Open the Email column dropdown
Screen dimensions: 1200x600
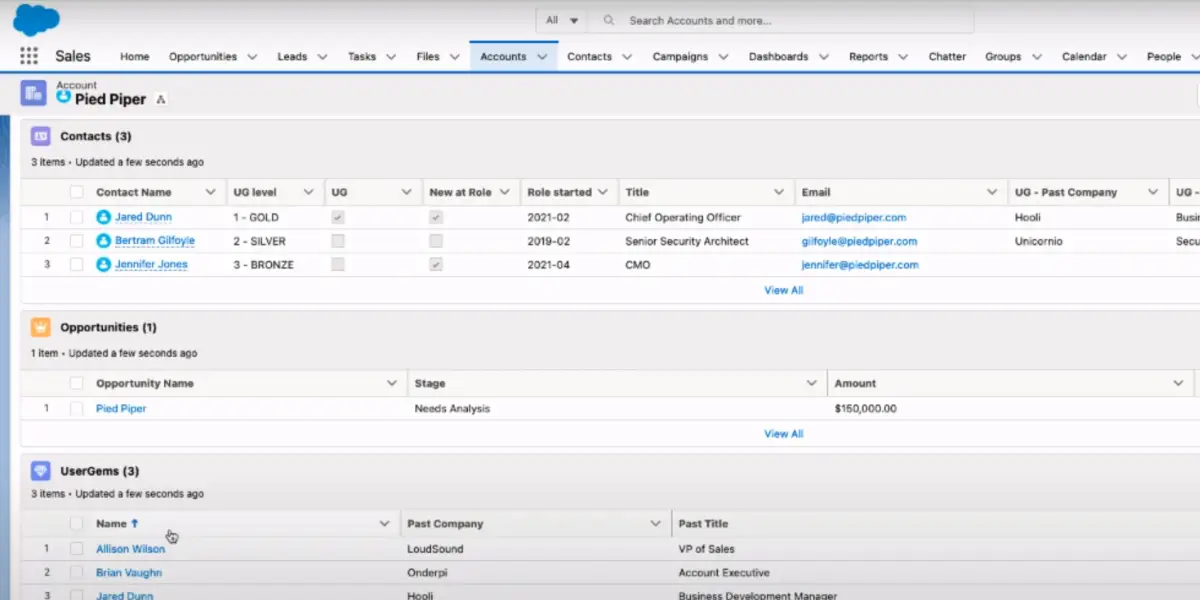[992, 192]
